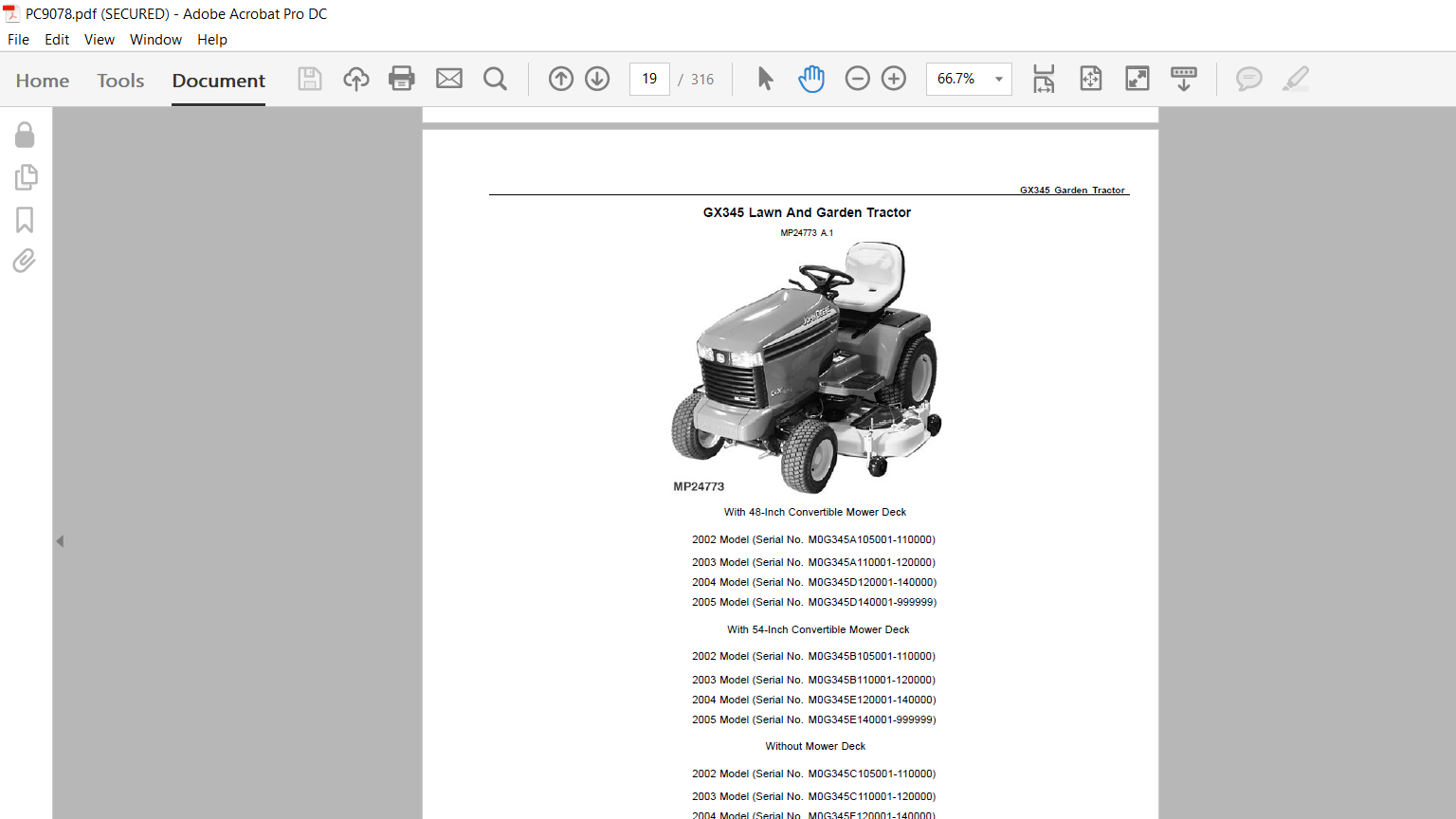The width and height of the screenshot is (1456, 819).
Task: Expand the left navigation pane arrow
Action: [60, 541]
